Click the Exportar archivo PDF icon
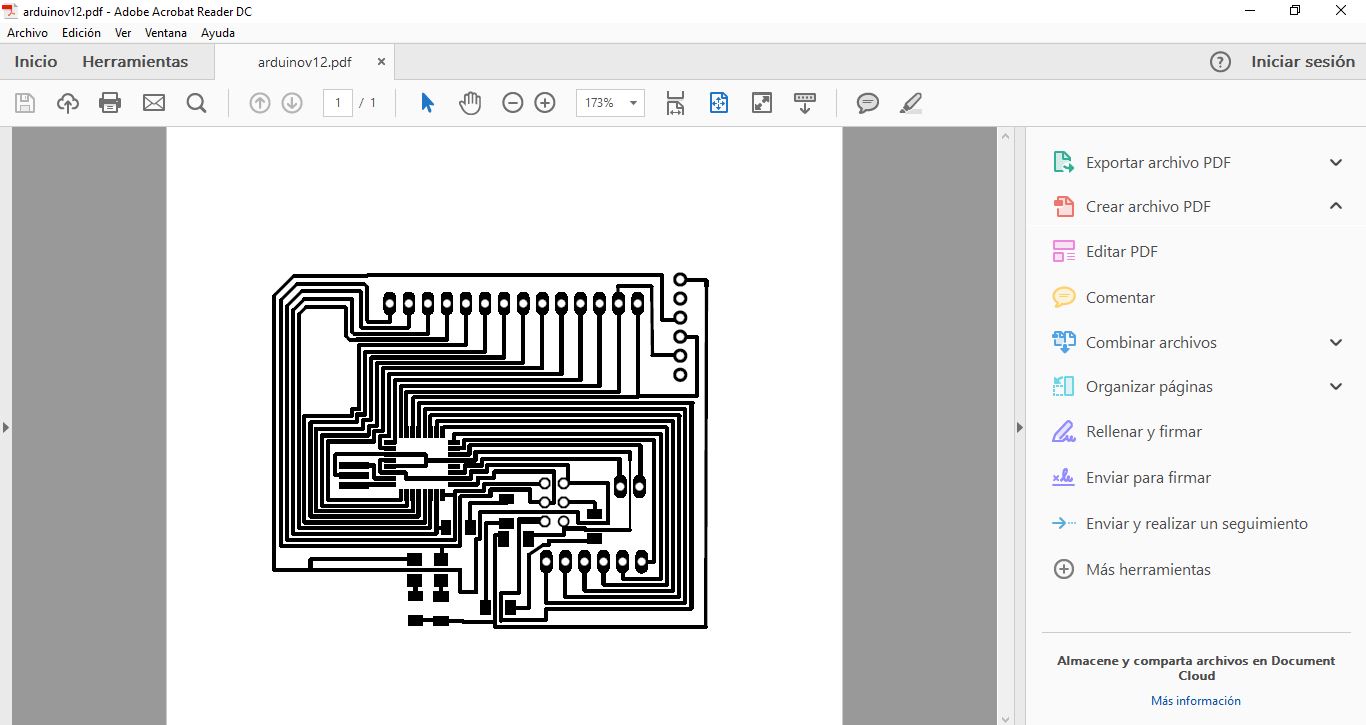 [1064, 162]
